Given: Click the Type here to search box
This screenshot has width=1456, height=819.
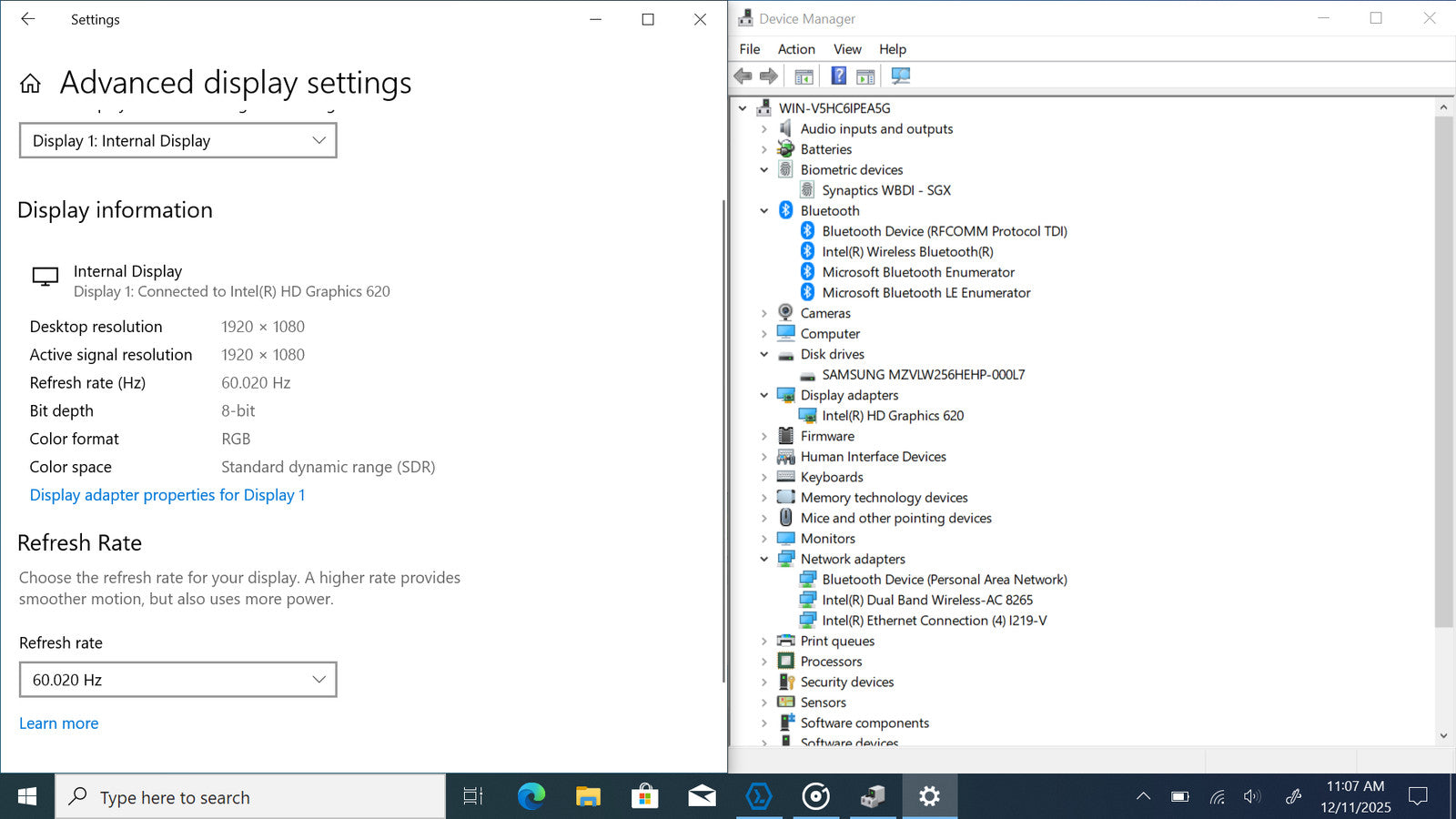Looking at the screenshot, I should point(251,797).
